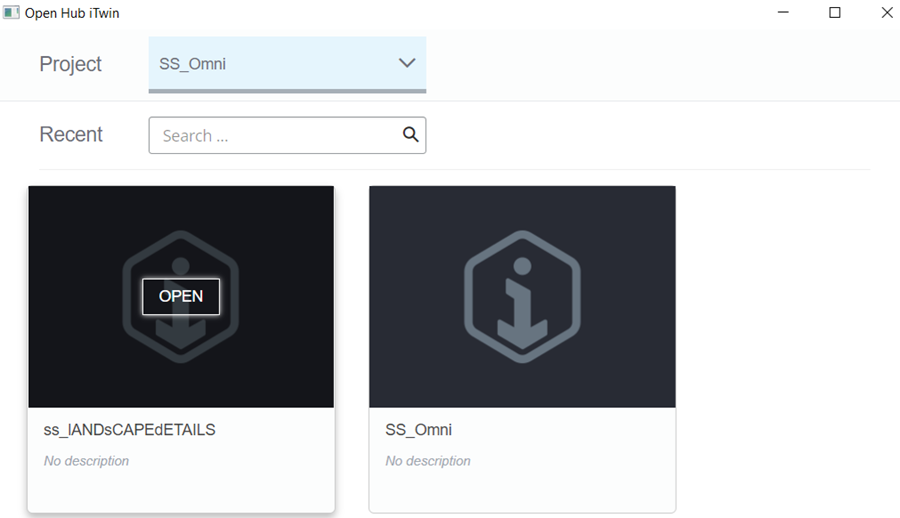Click the ss_lANDsCAPEdETAILS card title
900x518 pixels.
click(x=130, y=430)
